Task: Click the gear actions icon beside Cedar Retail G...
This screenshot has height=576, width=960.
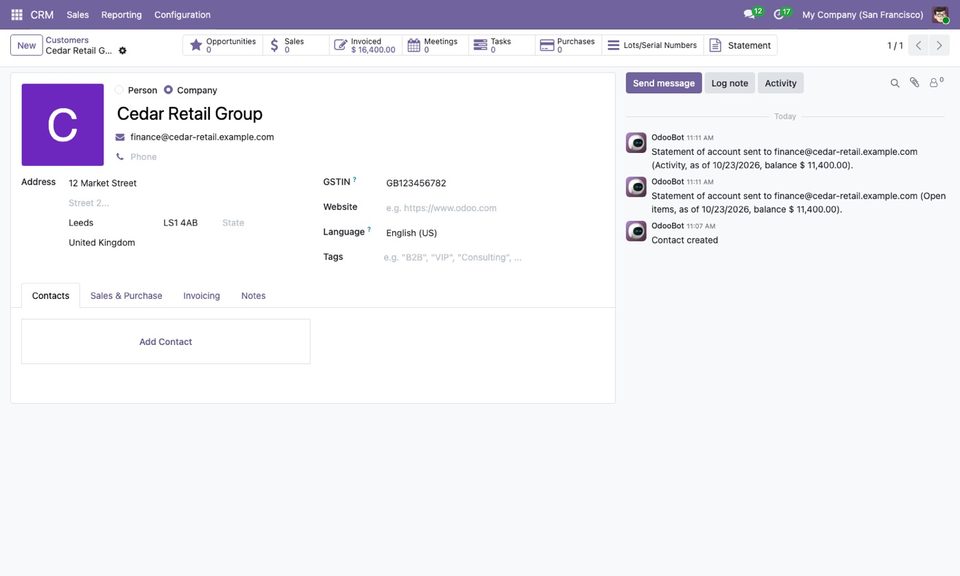Action: point(122,51)
